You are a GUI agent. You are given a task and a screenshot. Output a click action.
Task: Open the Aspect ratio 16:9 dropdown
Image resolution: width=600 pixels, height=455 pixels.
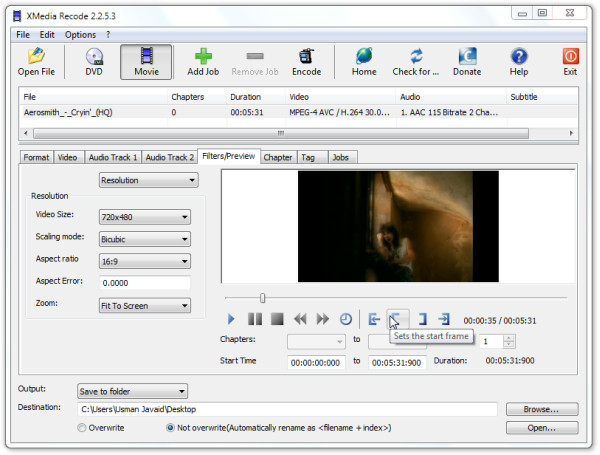(x=145, y=261)
